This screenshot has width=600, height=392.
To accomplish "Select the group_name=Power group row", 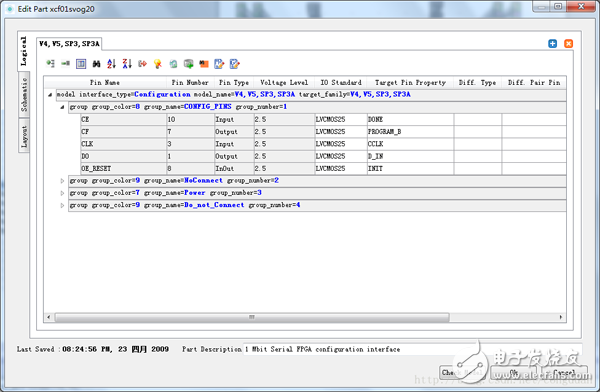I will click(x=317, y=193).
